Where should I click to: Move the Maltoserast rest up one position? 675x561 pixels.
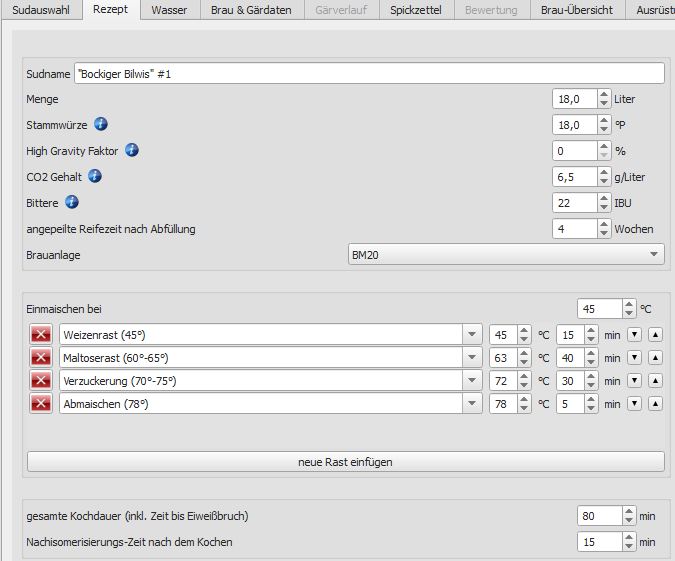point(655,357)
